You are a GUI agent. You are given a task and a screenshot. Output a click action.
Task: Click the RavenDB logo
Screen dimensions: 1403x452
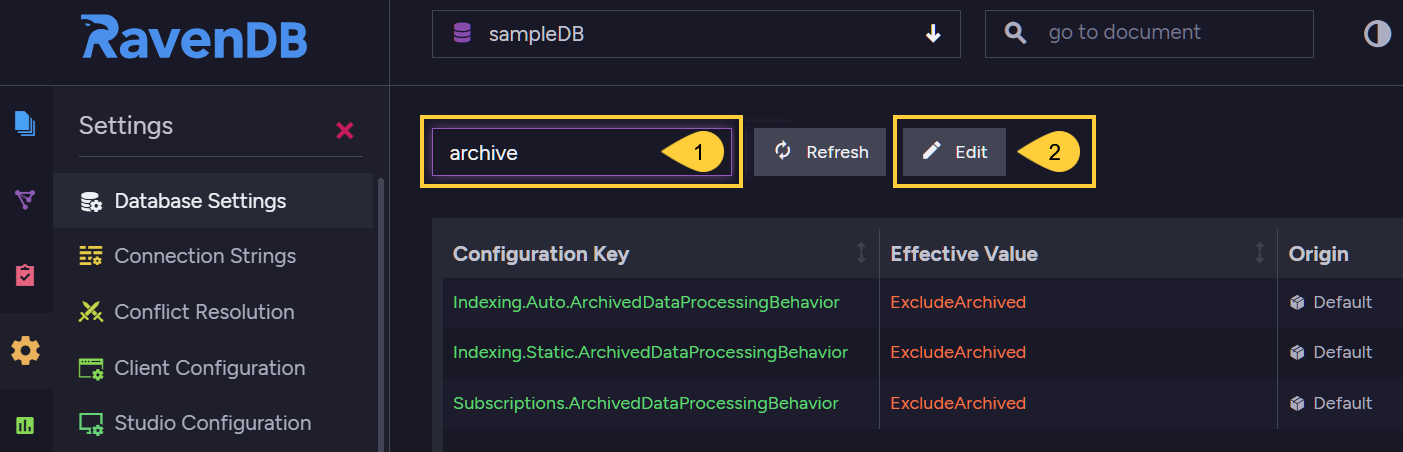[x=194, y=38]
